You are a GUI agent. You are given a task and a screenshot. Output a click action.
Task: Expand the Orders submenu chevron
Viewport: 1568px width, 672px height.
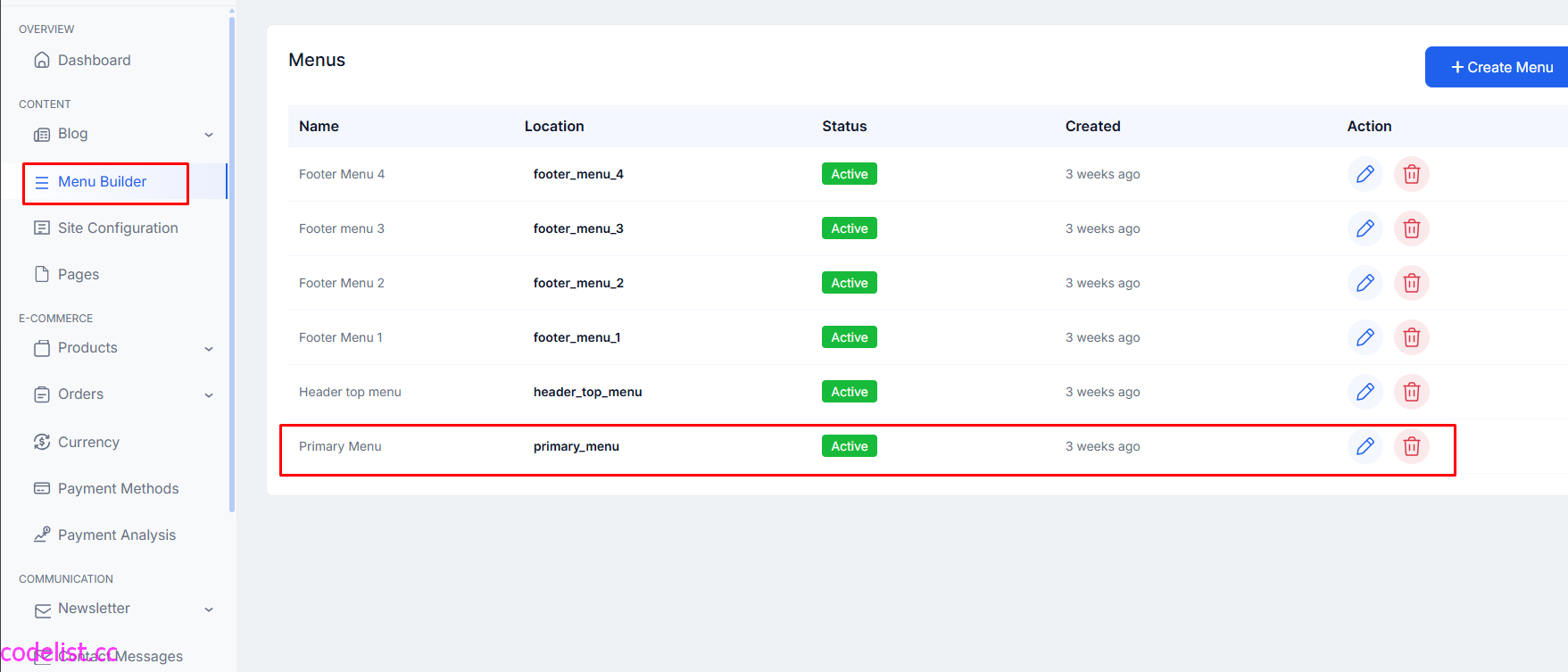point(209,395)
